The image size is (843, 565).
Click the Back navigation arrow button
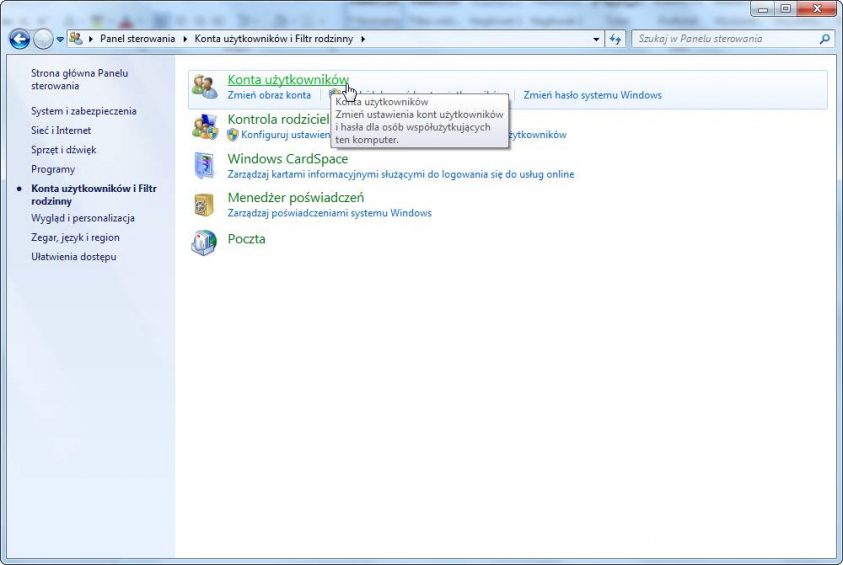[20, 39]
